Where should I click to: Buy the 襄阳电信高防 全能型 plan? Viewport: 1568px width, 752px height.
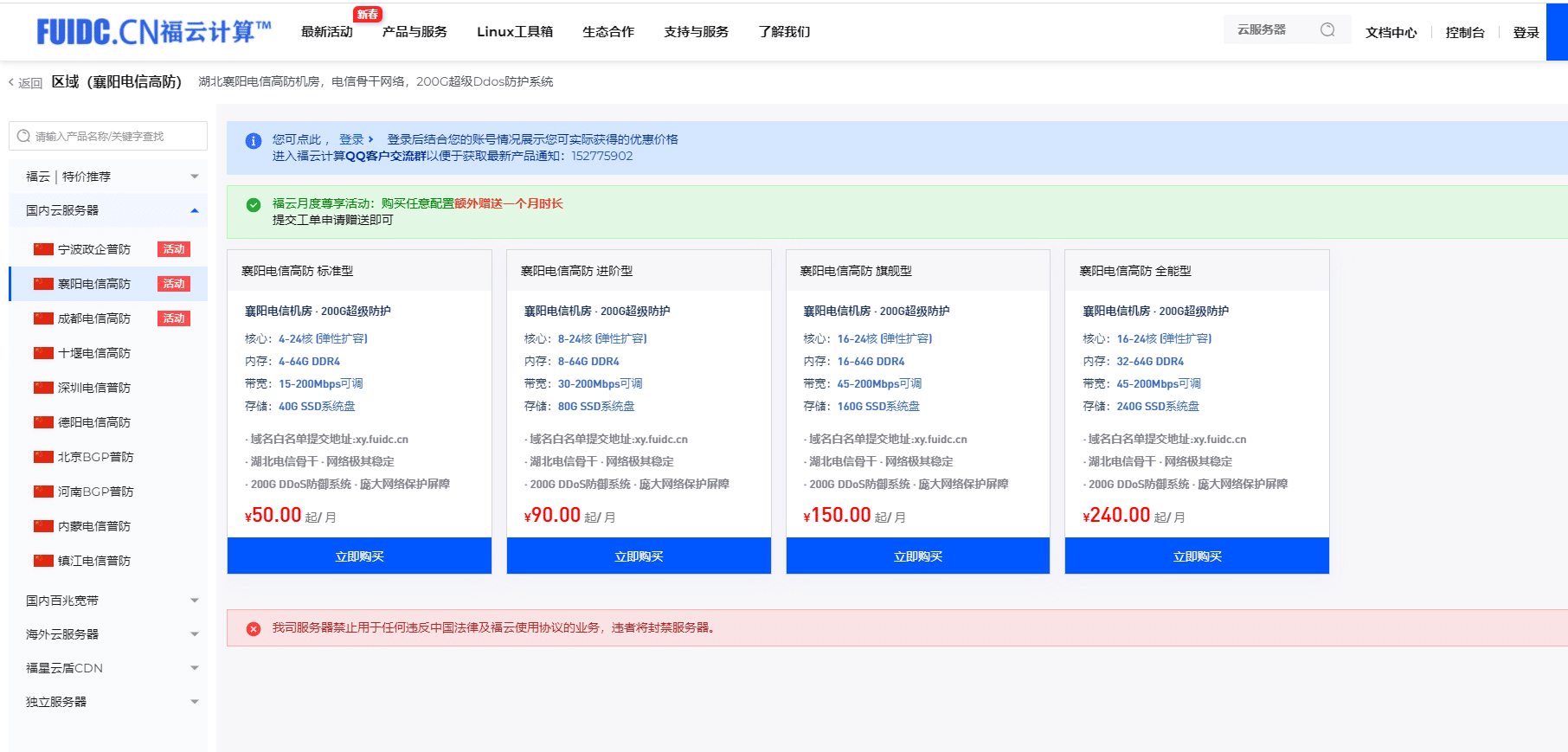(1197, 556)
